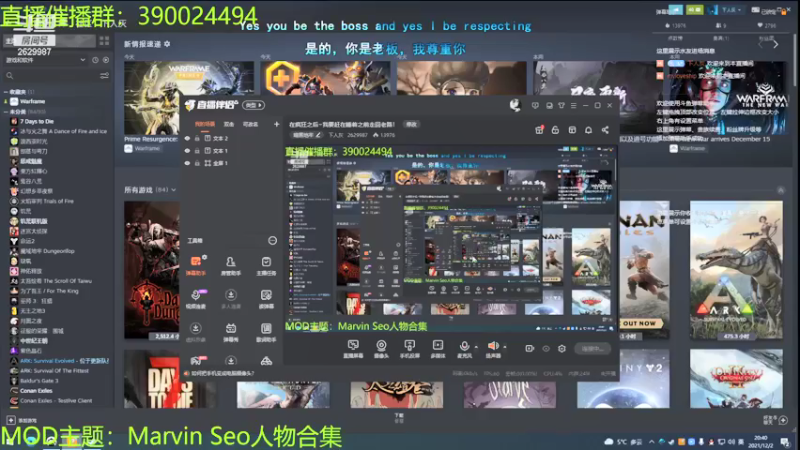Click the next arrow in the Steam news carousel

(776, 44)
